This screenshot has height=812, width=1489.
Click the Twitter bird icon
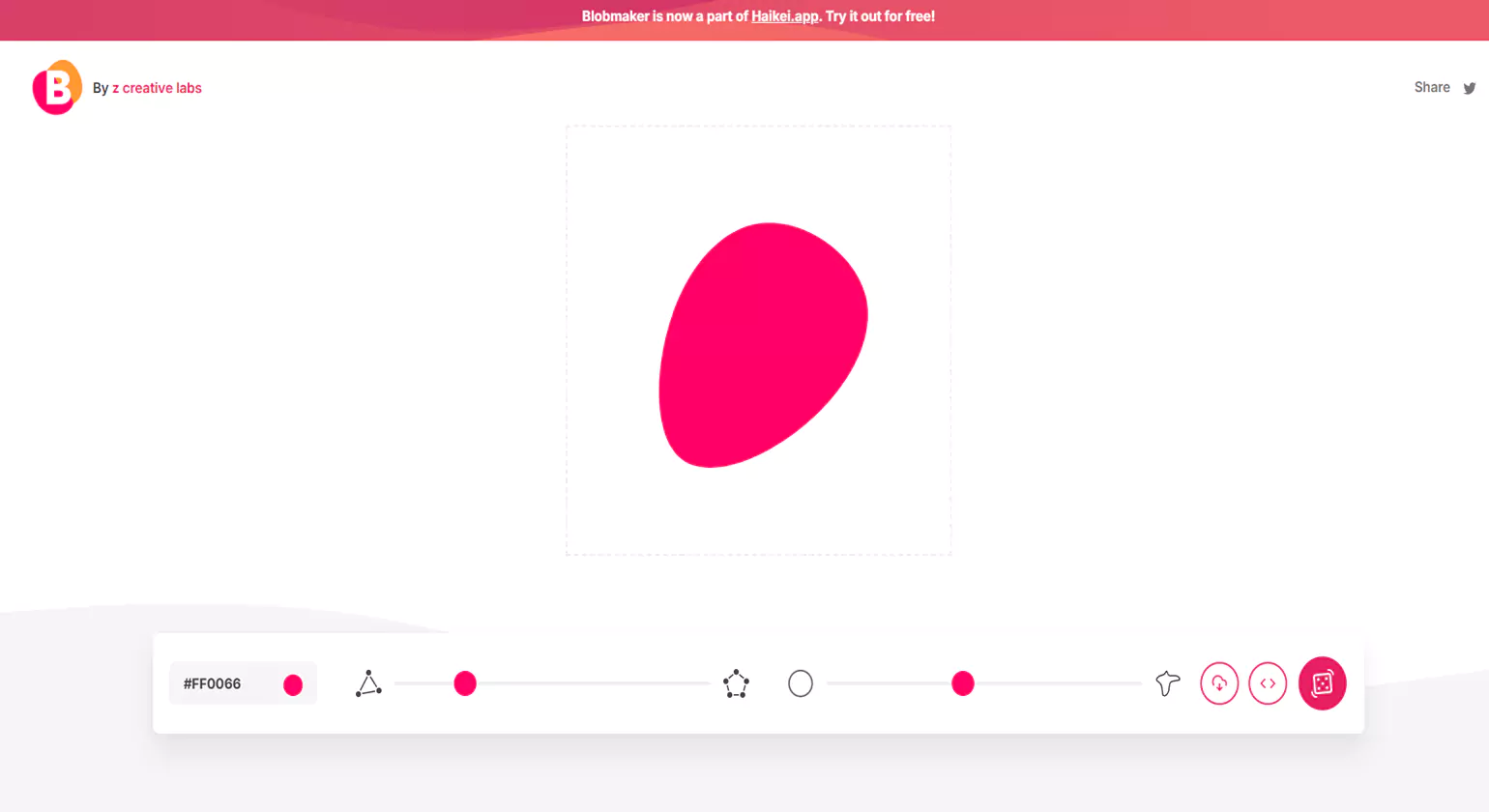(1471, 88)
